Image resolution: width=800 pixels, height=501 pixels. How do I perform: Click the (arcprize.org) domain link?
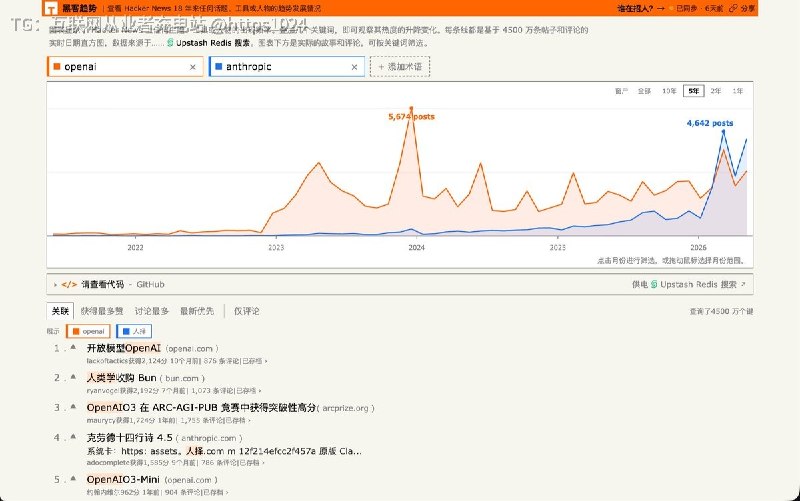(348, 408)
